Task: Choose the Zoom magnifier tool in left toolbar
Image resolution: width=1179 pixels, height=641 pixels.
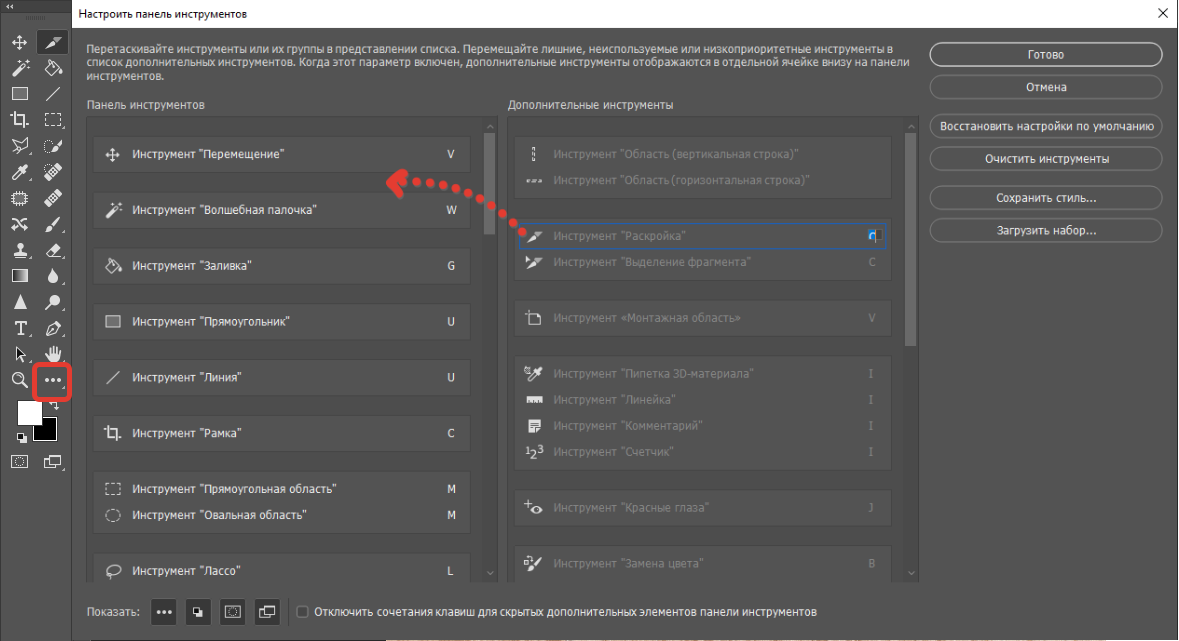Action: [x=19, y=380]
